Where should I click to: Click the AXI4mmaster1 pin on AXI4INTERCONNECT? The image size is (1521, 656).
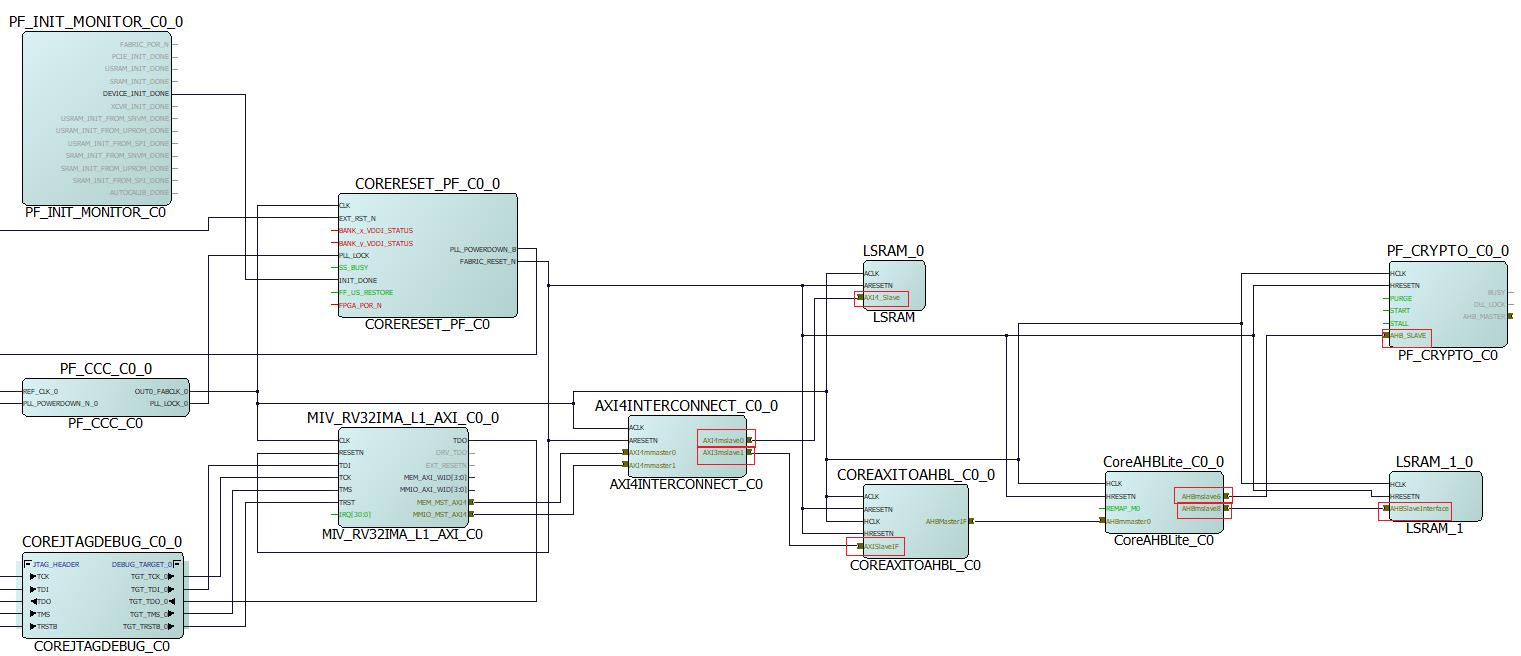pos(650,465)
